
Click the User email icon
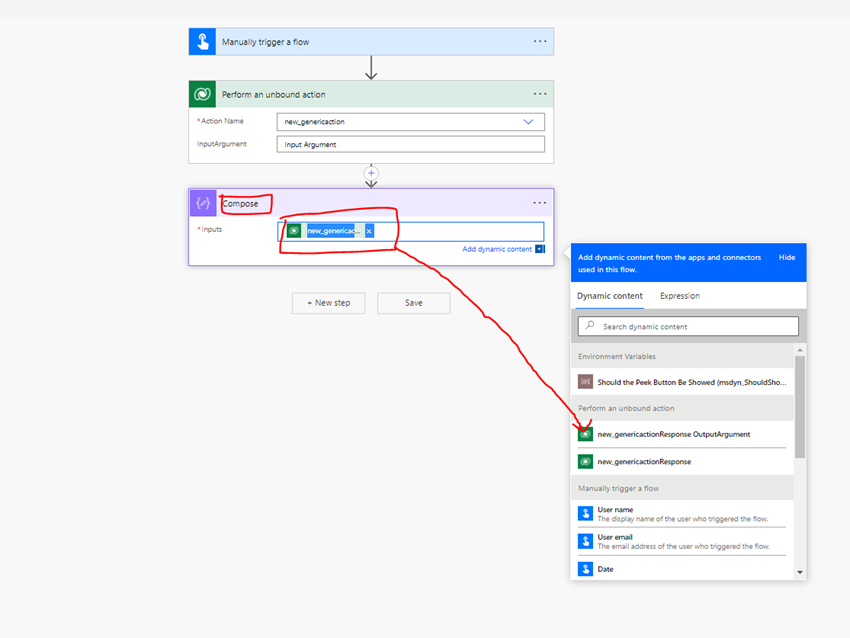pos(585,541)
